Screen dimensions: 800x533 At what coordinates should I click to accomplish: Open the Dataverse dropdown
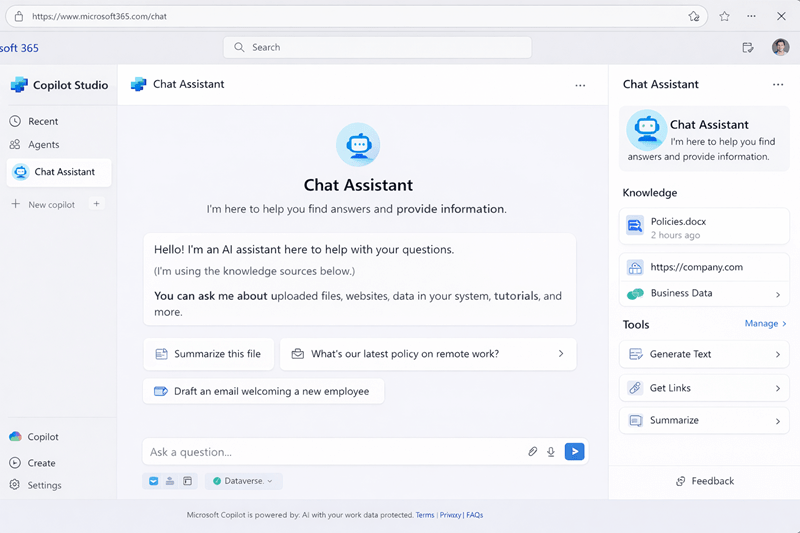[x=244, y=481]
